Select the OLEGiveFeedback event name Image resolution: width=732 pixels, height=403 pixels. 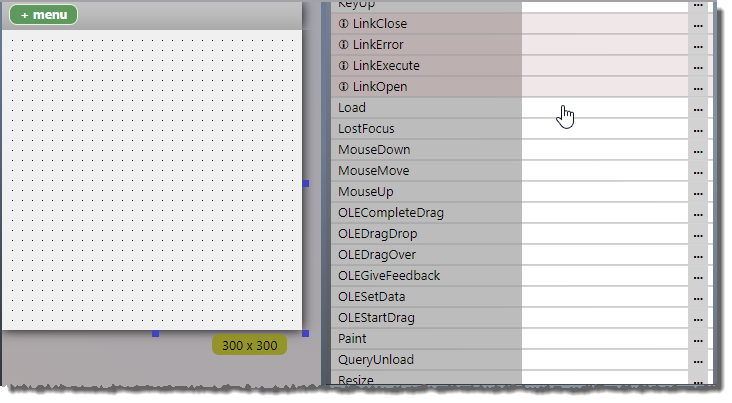pyautogui.click(x=389, y=276)
